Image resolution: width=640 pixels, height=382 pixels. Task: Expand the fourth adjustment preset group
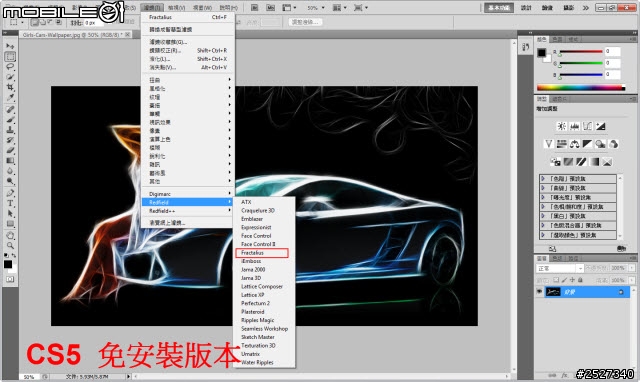pyautogui.click(x=543, y=207)
